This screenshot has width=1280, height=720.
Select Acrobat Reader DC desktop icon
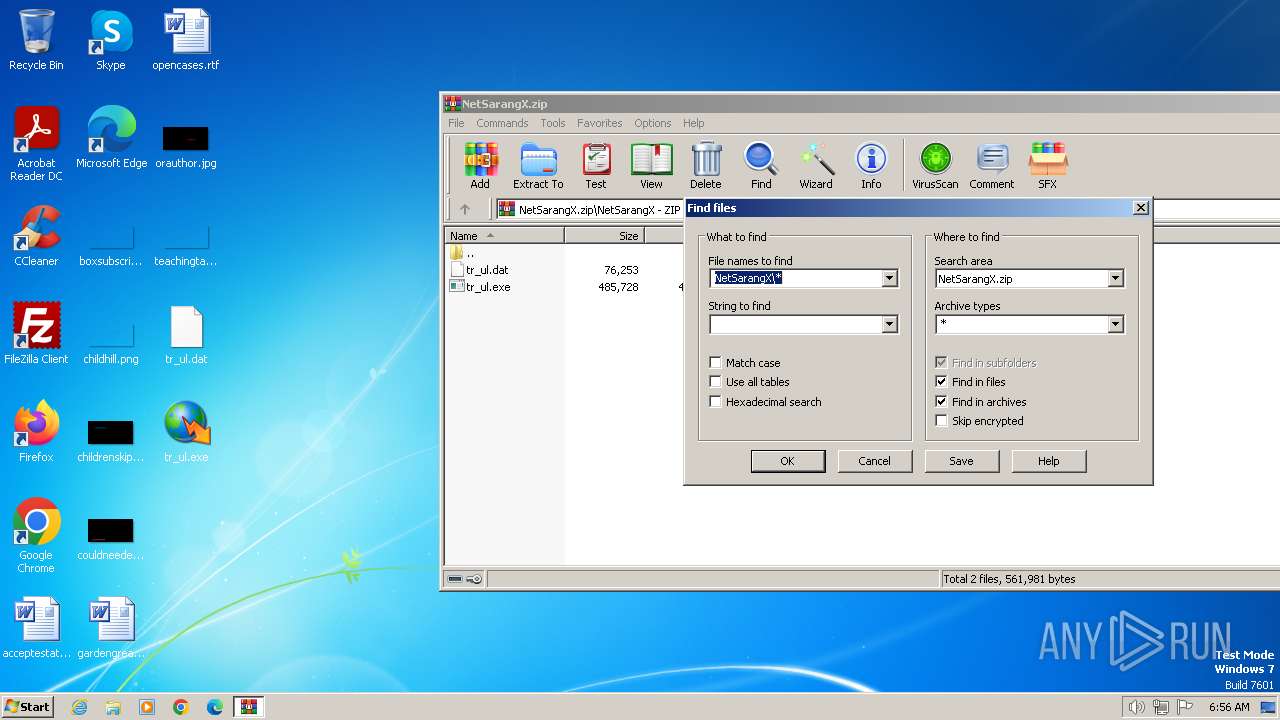[36, 145]
